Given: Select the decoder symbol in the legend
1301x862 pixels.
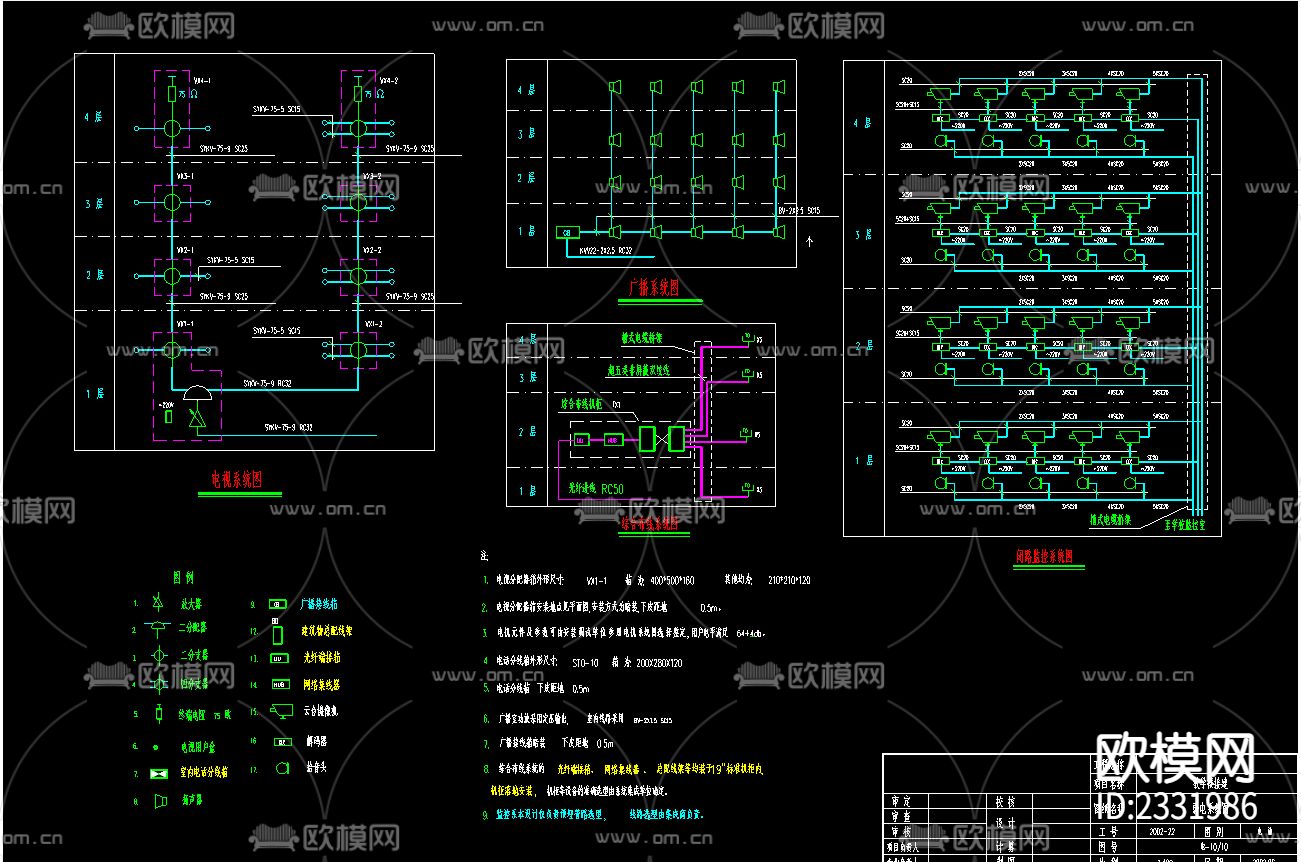Looking at the screenshot, I should 281,742.
